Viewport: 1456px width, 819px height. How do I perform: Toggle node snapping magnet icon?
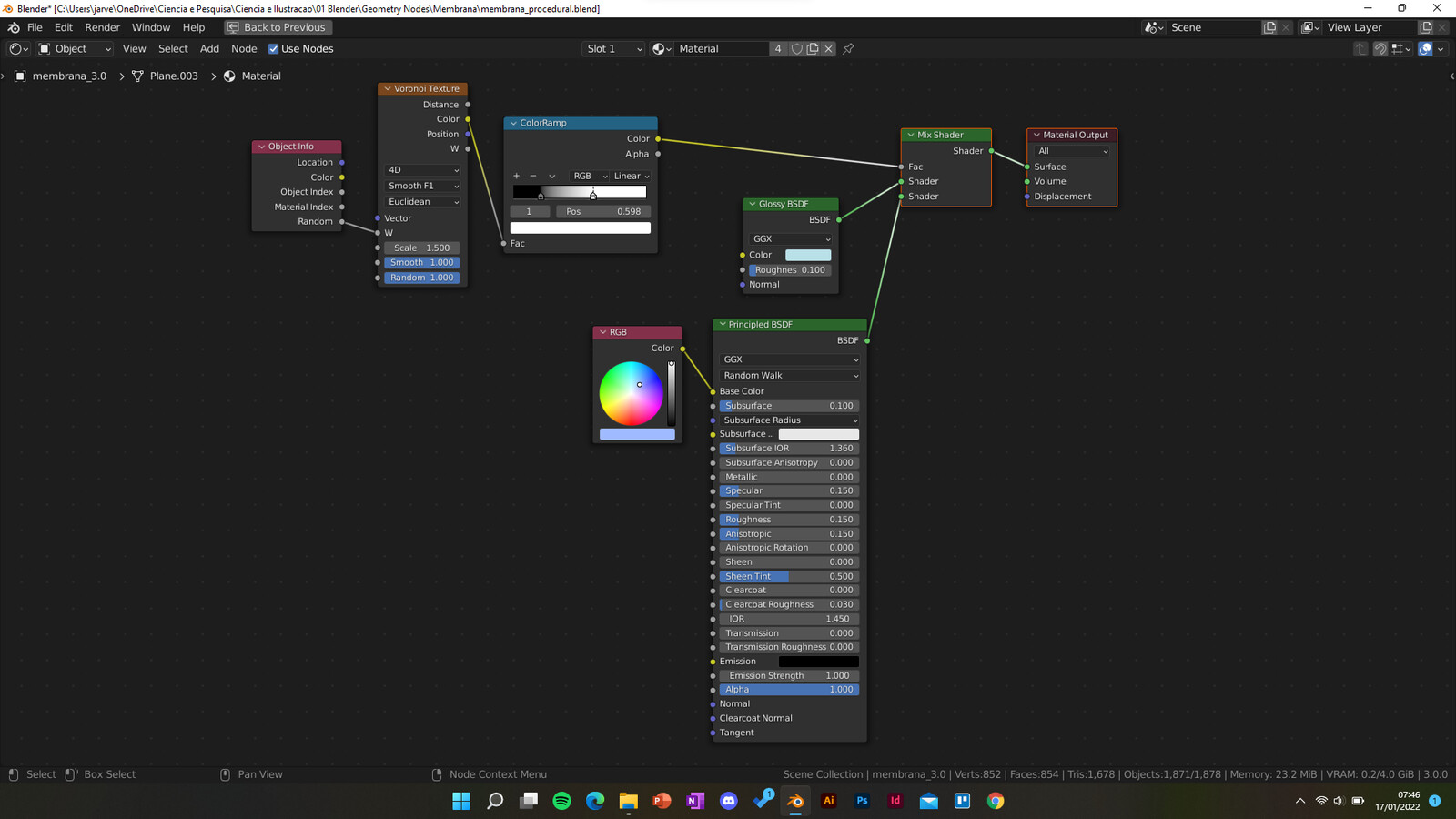1380,49
